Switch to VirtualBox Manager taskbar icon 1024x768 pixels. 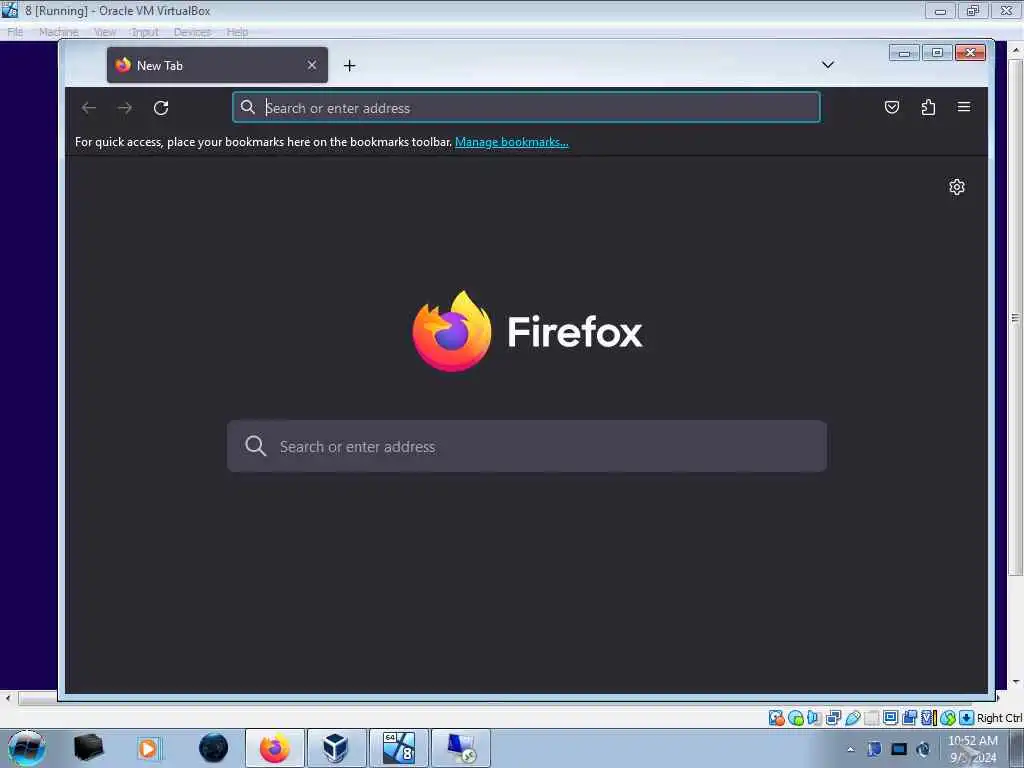(336, 748)
